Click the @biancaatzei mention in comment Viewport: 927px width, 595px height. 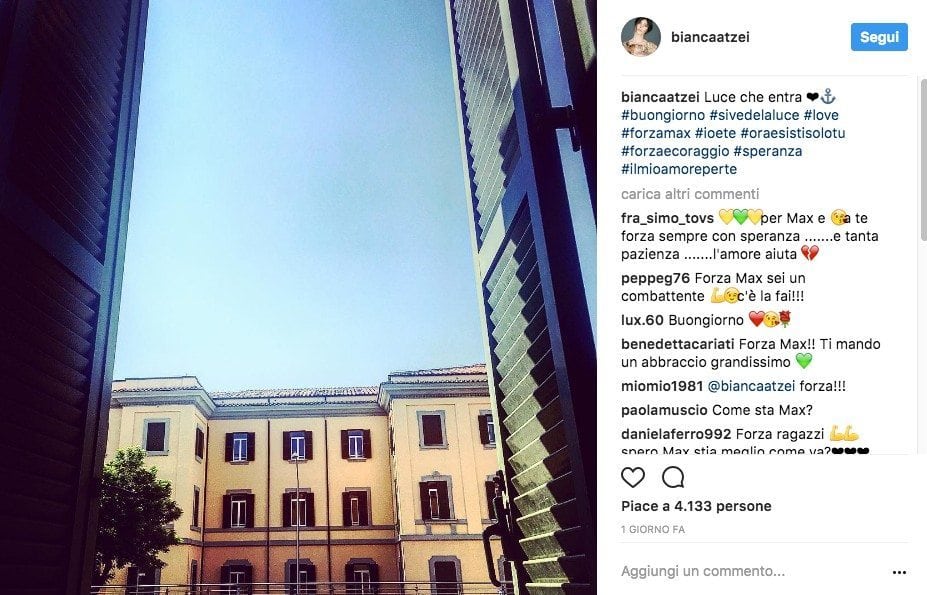751,386
